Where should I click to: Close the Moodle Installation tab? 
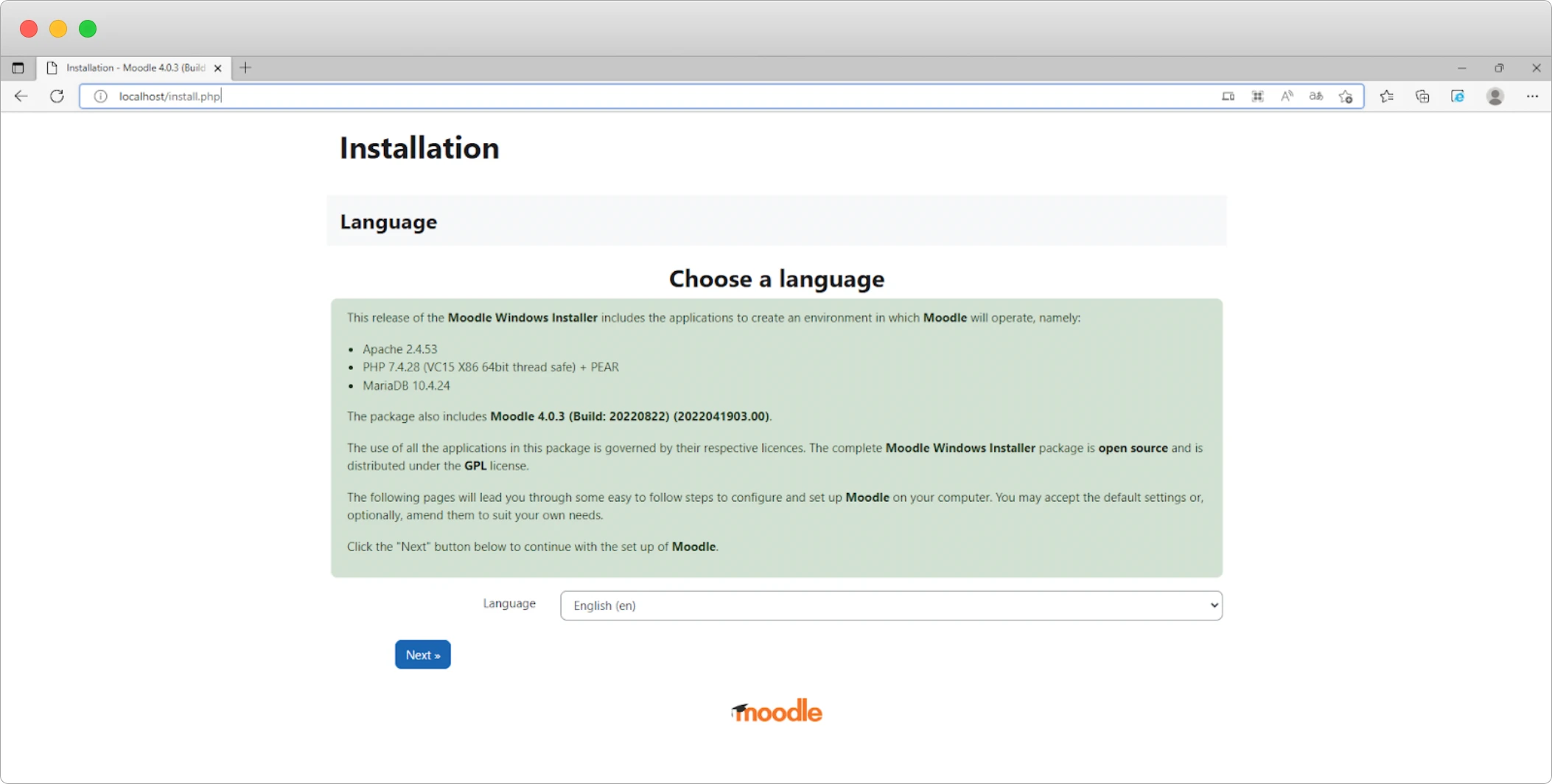tap(217, 68)
